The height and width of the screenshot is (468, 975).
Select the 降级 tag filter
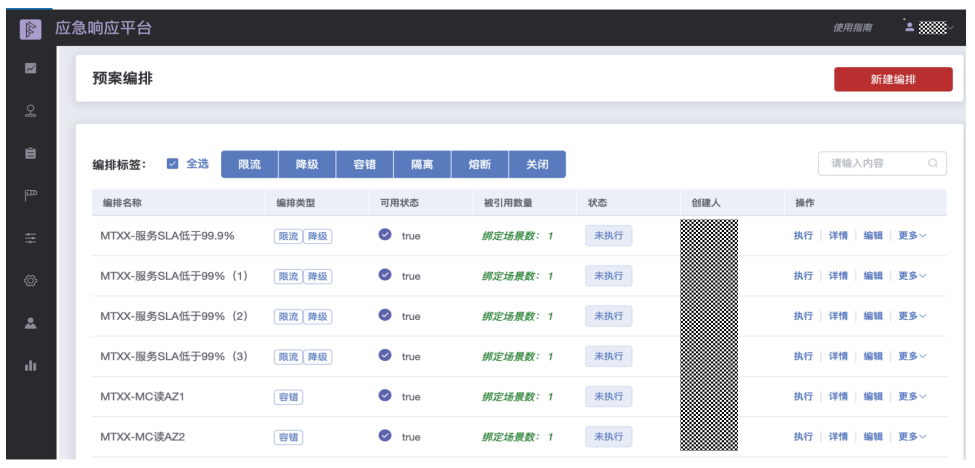tap(307, 165)
